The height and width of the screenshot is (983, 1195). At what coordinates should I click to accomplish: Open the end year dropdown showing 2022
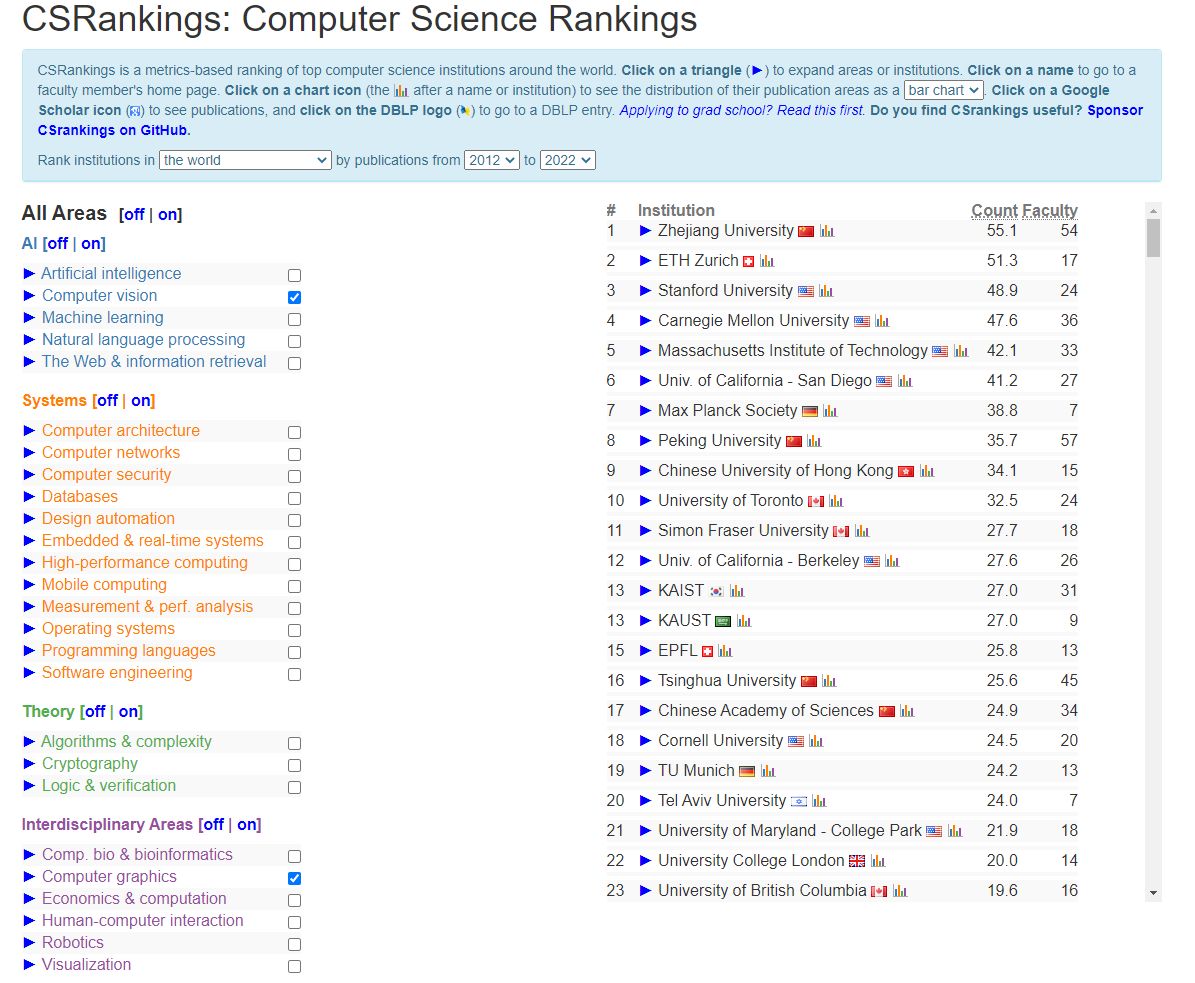(x=568, y=160)
